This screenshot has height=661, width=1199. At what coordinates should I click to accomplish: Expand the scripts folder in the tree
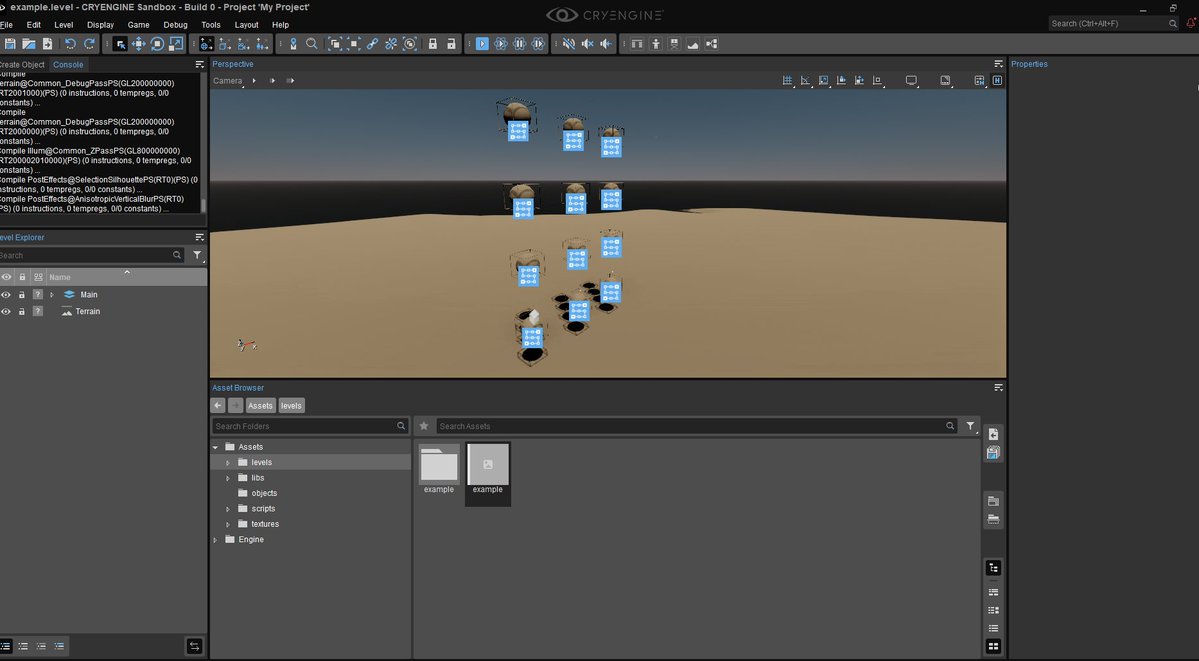click(228, 509)
